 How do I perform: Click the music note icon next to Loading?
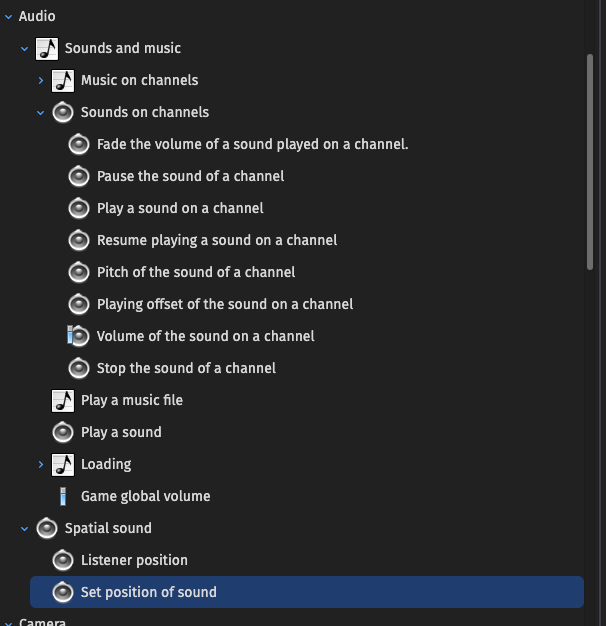coord(63,464)
